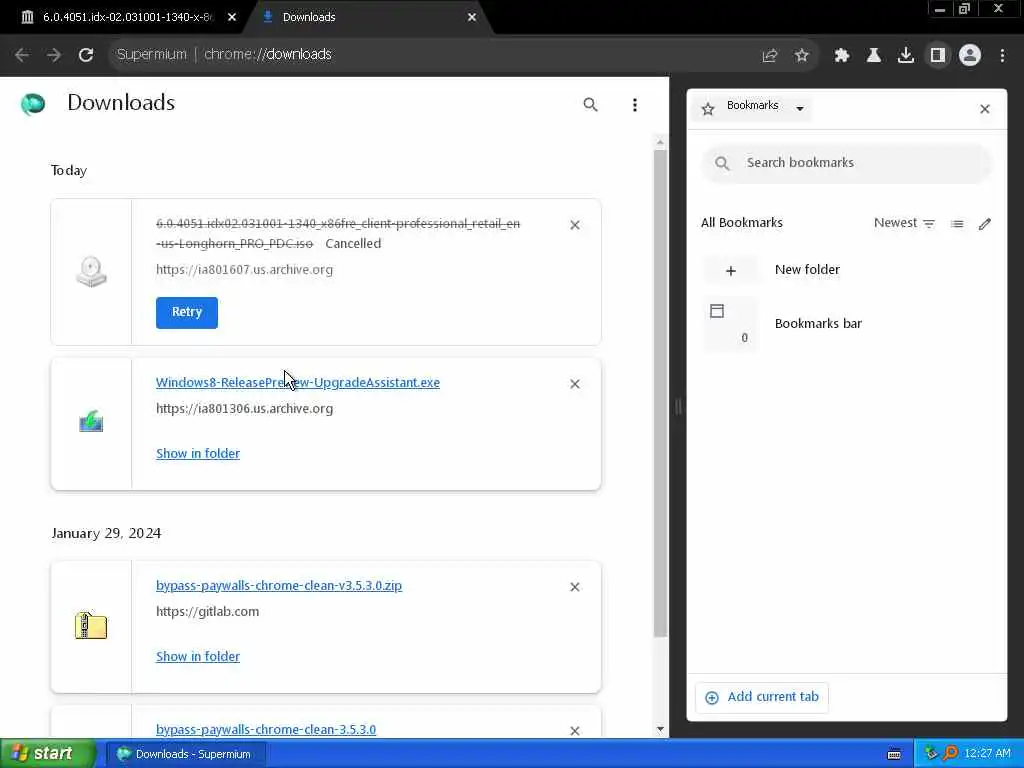Click the downloads page scrollbar thumb
Viewport: 1024px width, 768px height.
[x=660, y=392]
